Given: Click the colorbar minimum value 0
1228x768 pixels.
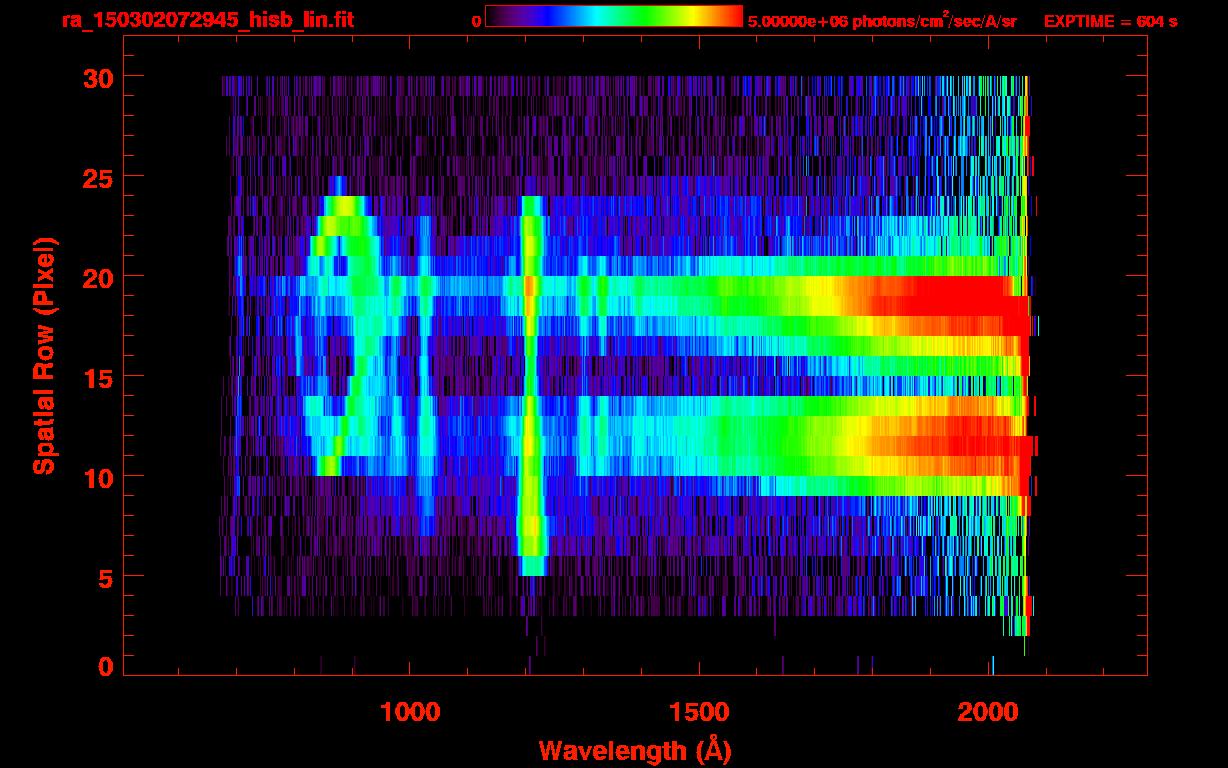Looking at the screenshot, I should 476,21.
